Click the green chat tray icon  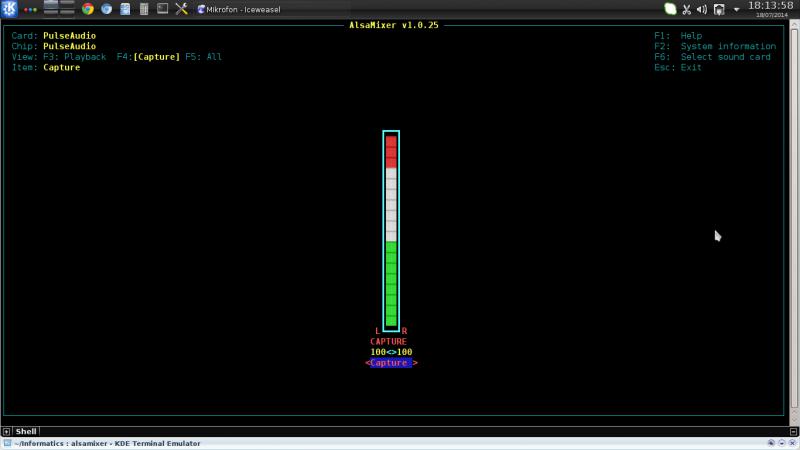pos(670,9)
